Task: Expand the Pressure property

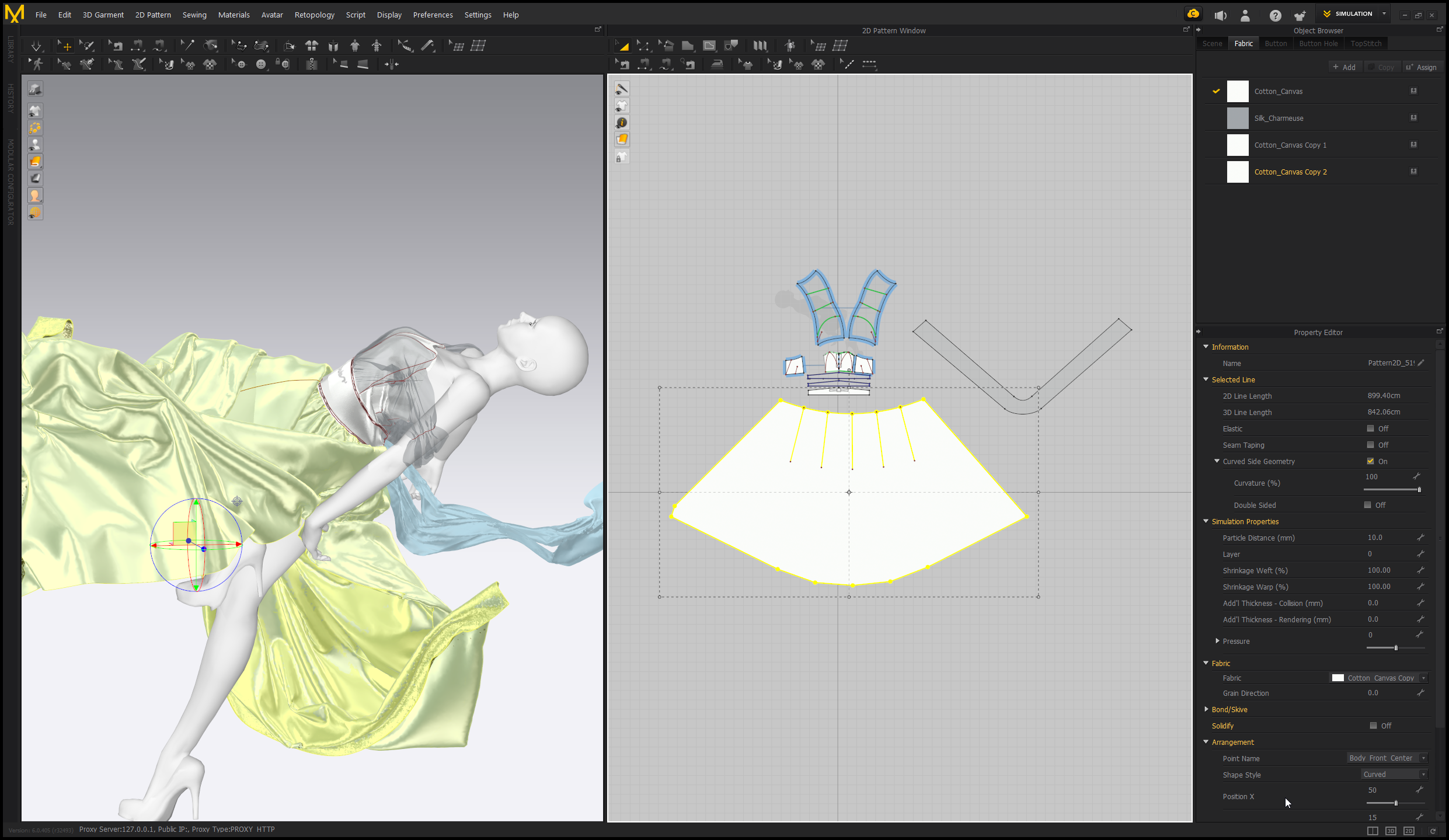Action: [x=1217, y=641]
